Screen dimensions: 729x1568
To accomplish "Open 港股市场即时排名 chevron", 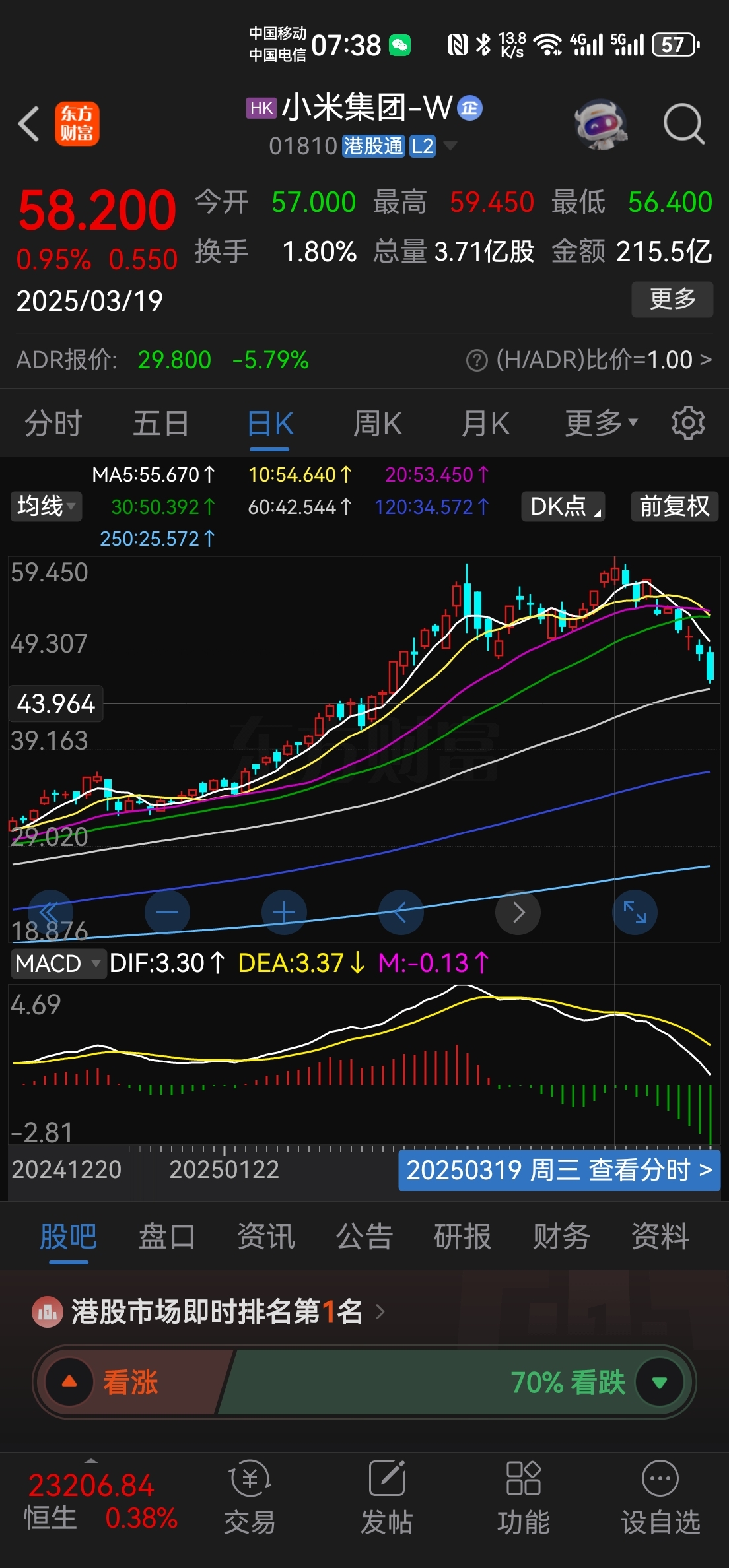I will [x=380, y=1312].
